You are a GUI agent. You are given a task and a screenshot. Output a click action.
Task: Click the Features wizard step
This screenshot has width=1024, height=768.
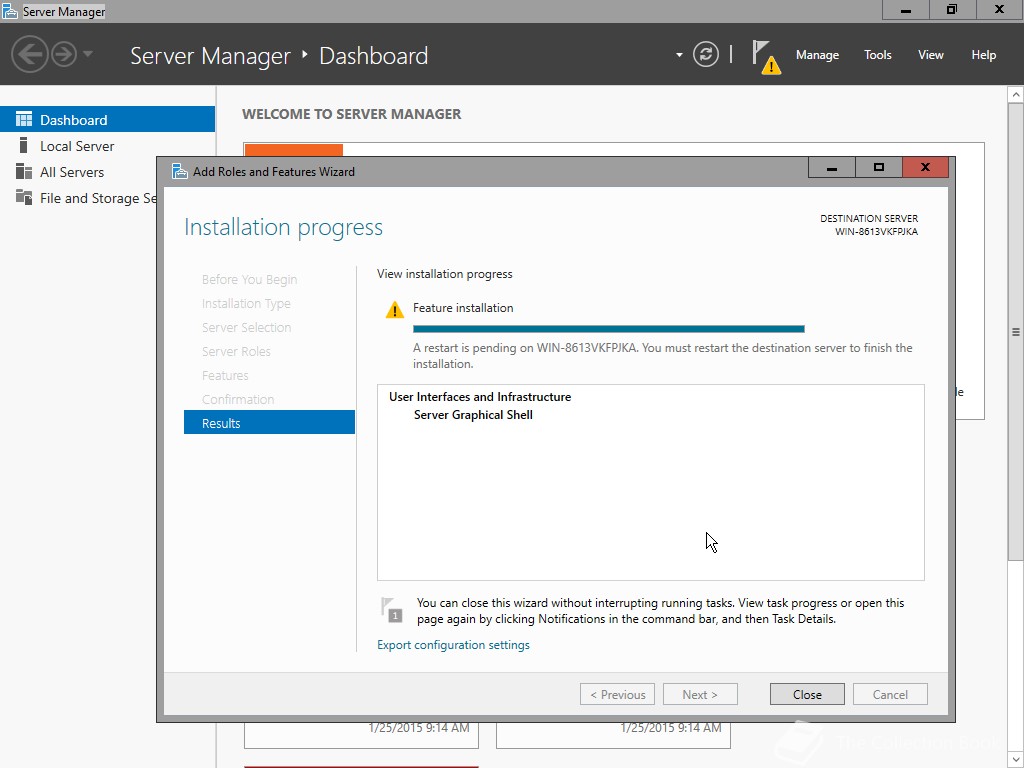pyautogui.click(x=225, y=376)
